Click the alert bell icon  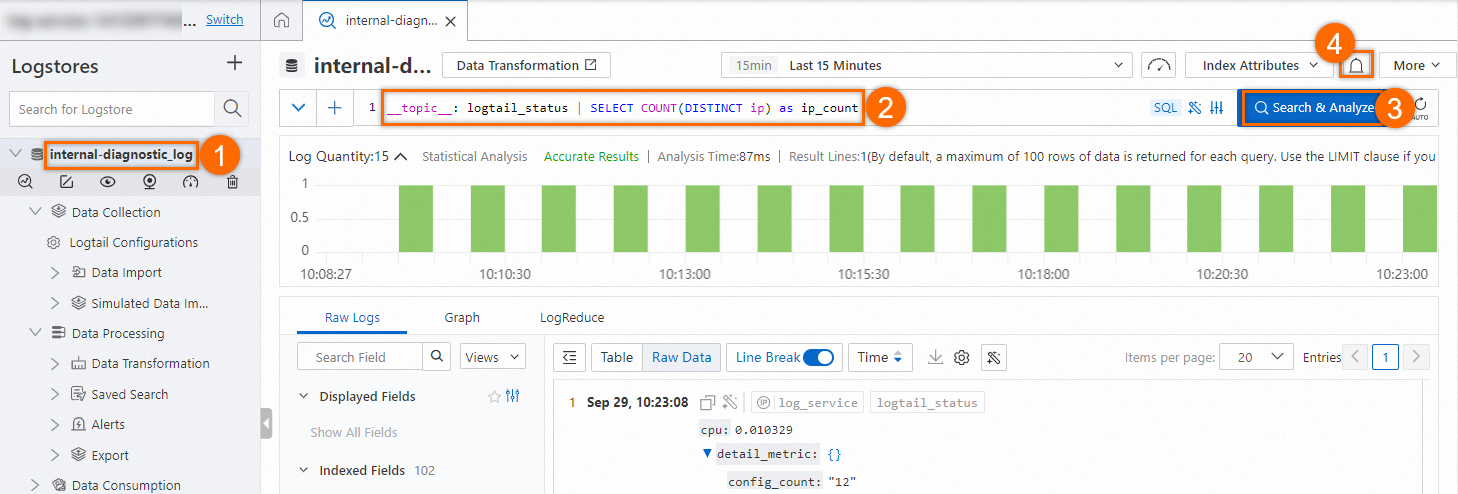click(x=1357, y=66)
